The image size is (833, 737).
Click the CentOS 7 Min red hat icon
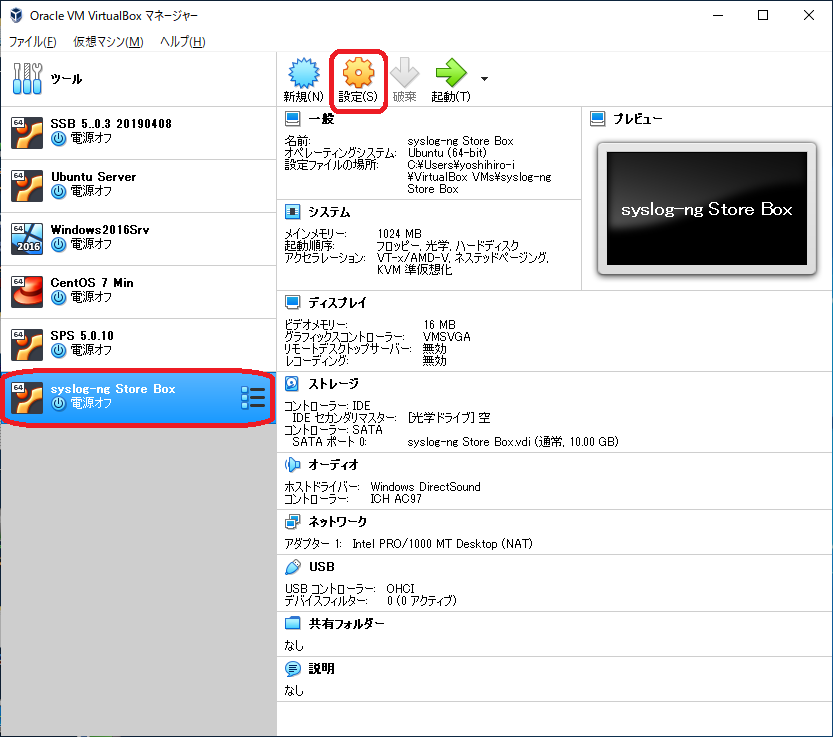tap(27, 292)
